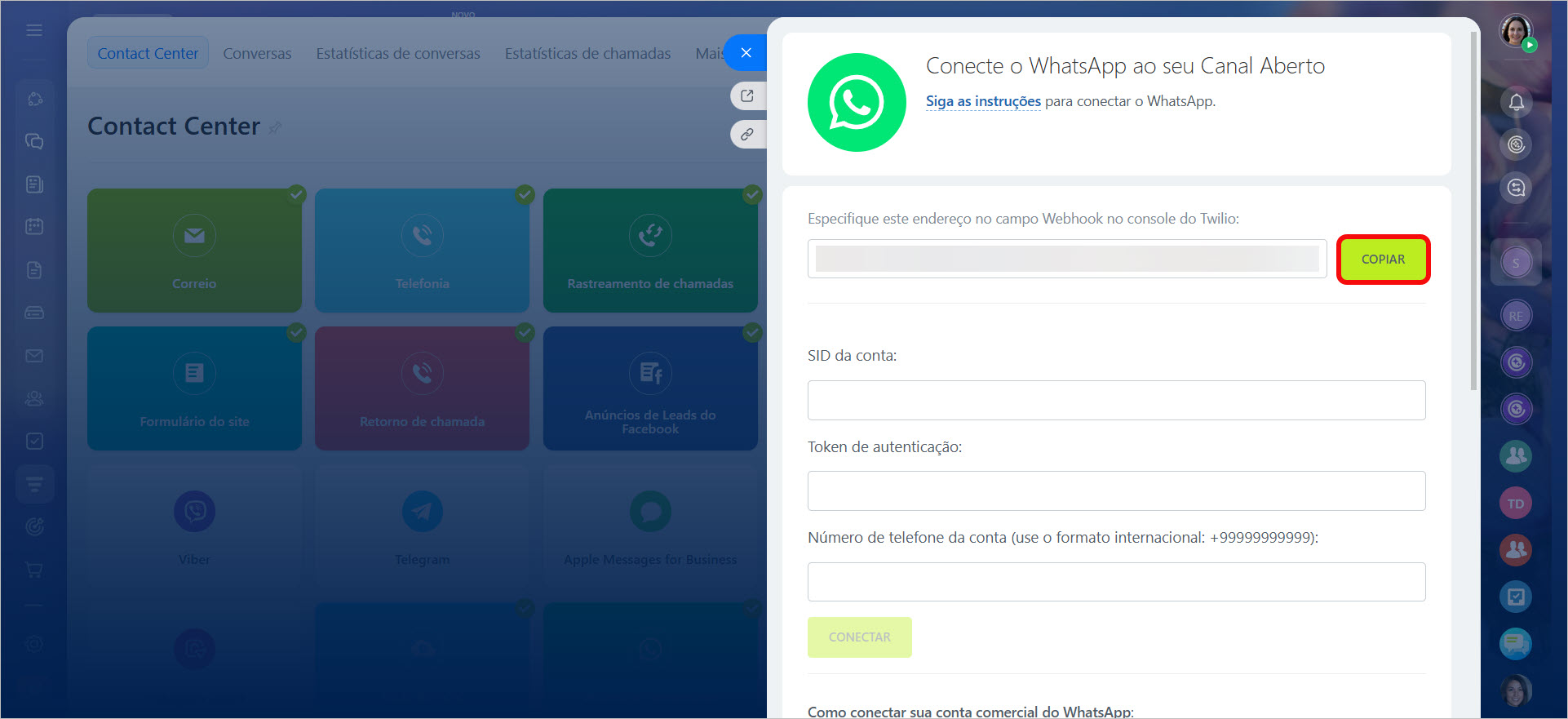Open the hamburger menu in left sidebar
This screenshot has height=719, width=1568.
point(34,30)
